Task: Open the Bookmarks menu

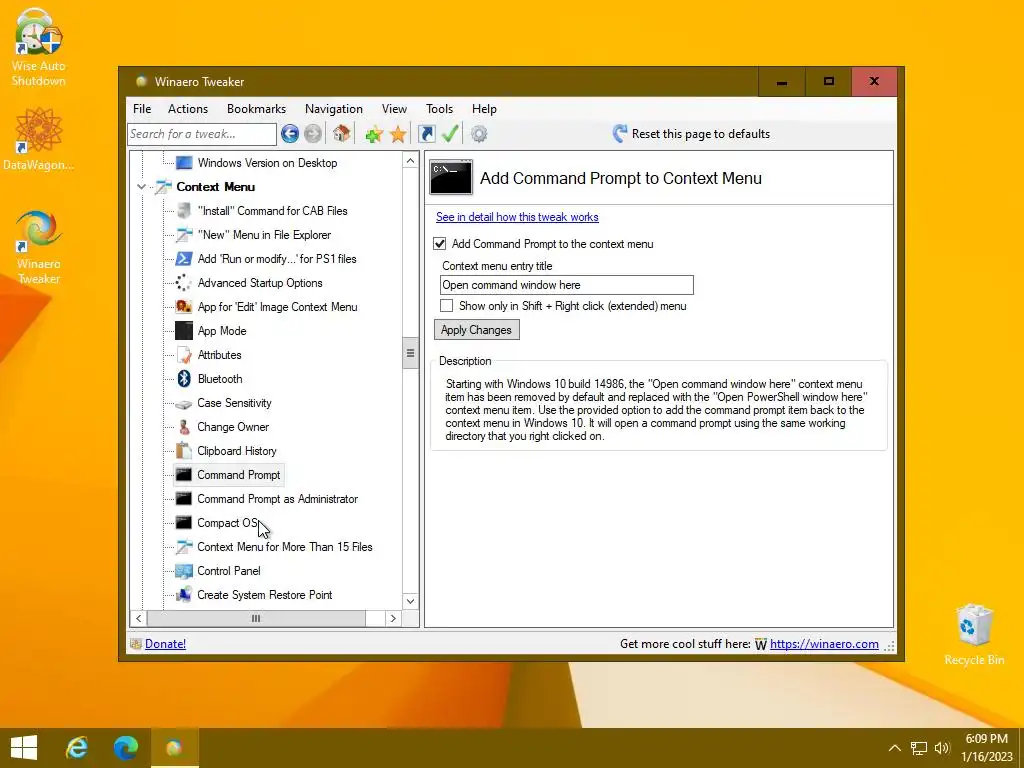Action: pyautogui.click(x=257, y=109)
